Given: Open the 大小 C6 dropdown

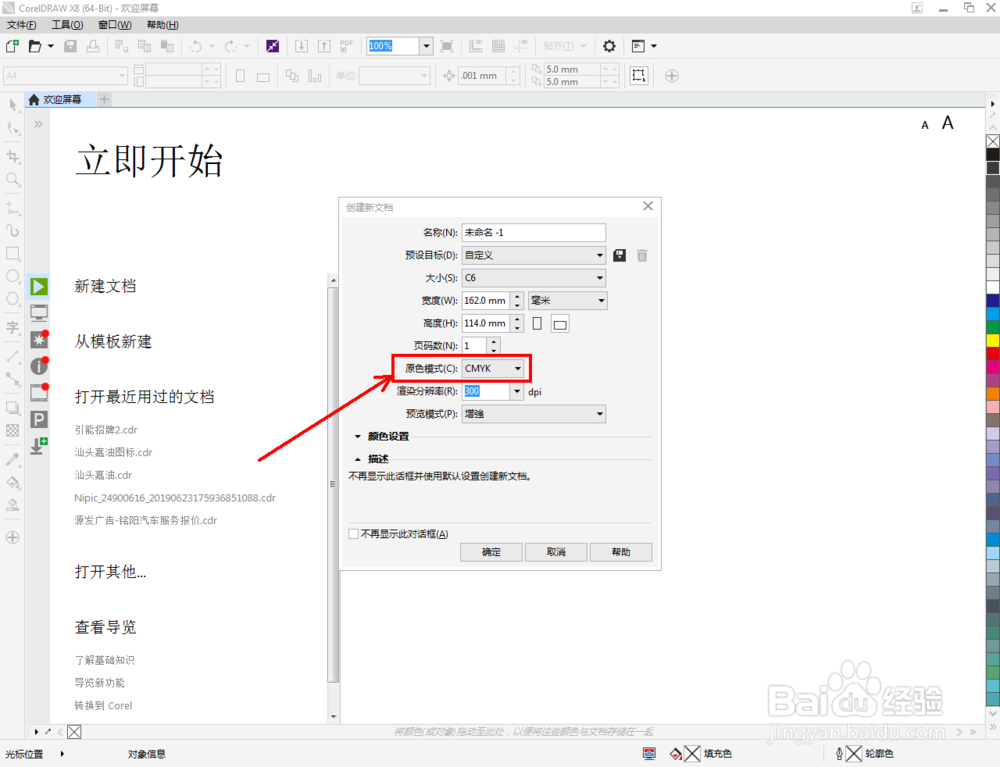Looking at the screenshot, I should (534, 278).
